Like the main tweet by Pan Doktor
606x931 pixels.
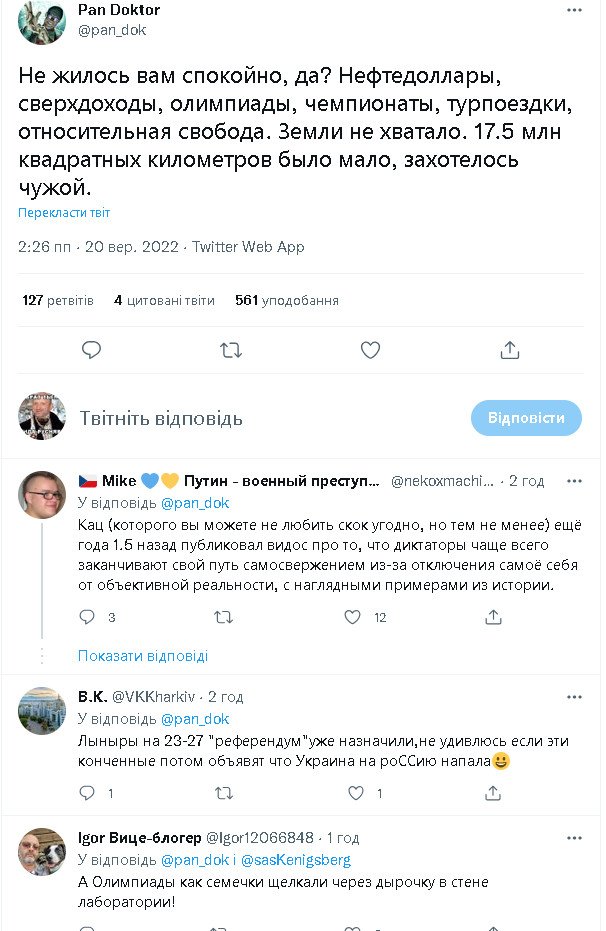[370, 350]
